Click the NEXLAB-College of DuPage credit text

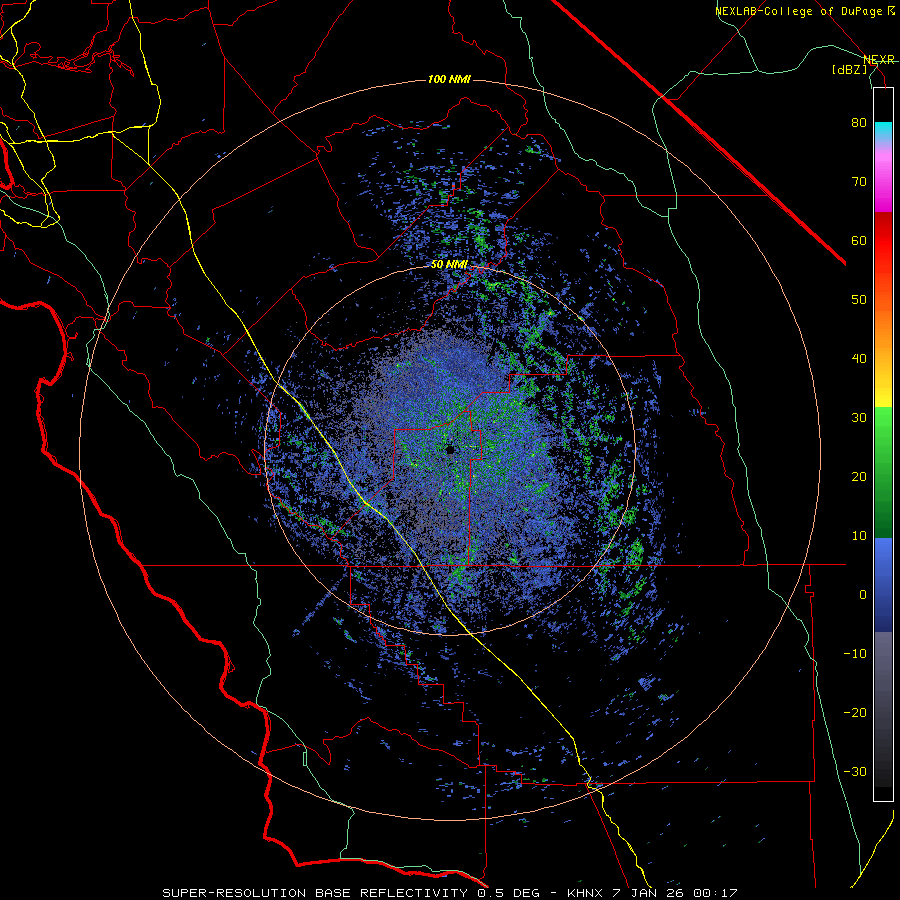pos(799,11)
